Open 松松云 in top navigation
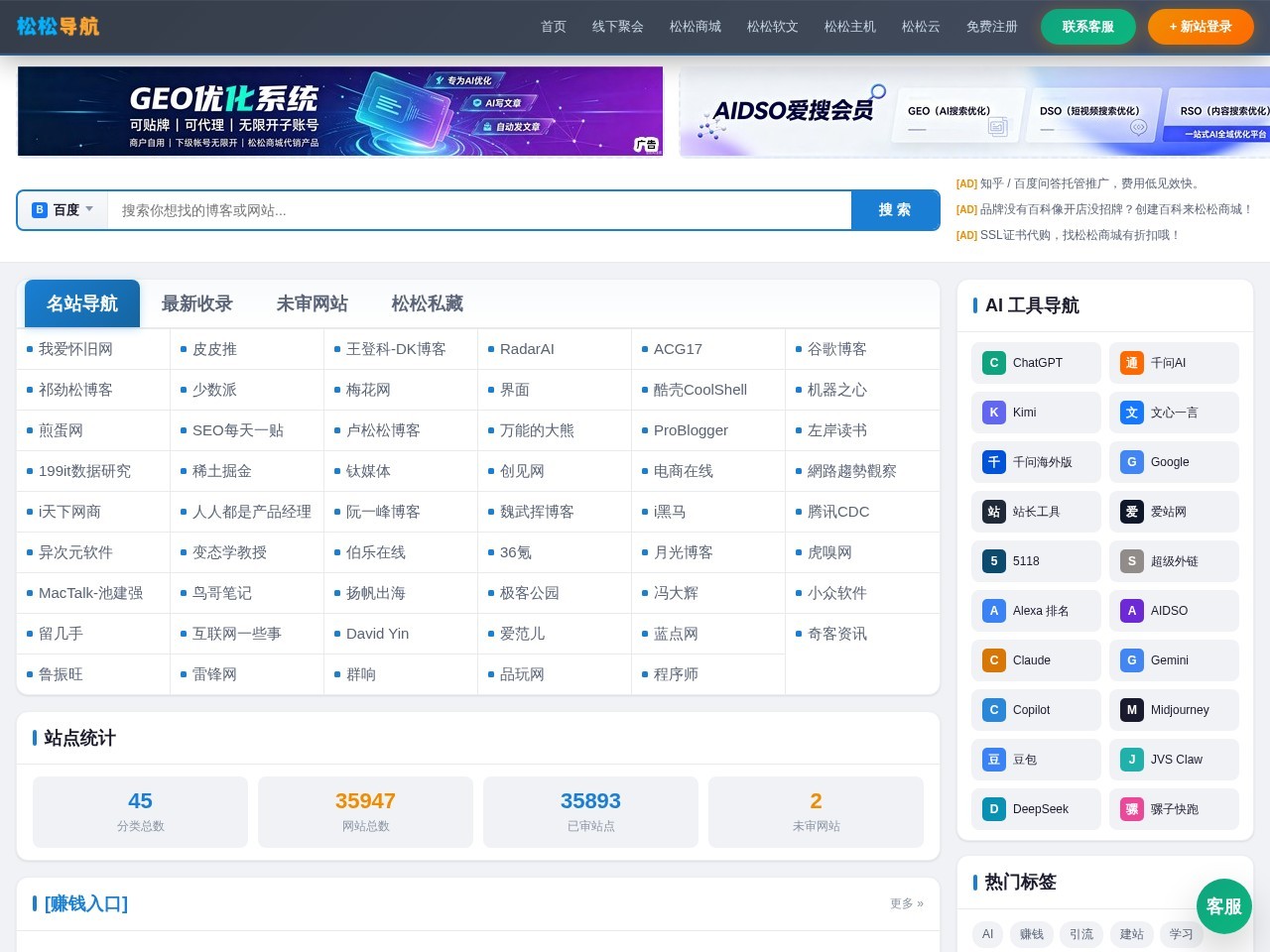The image size is (1270, 952). [x=921, y=27]
